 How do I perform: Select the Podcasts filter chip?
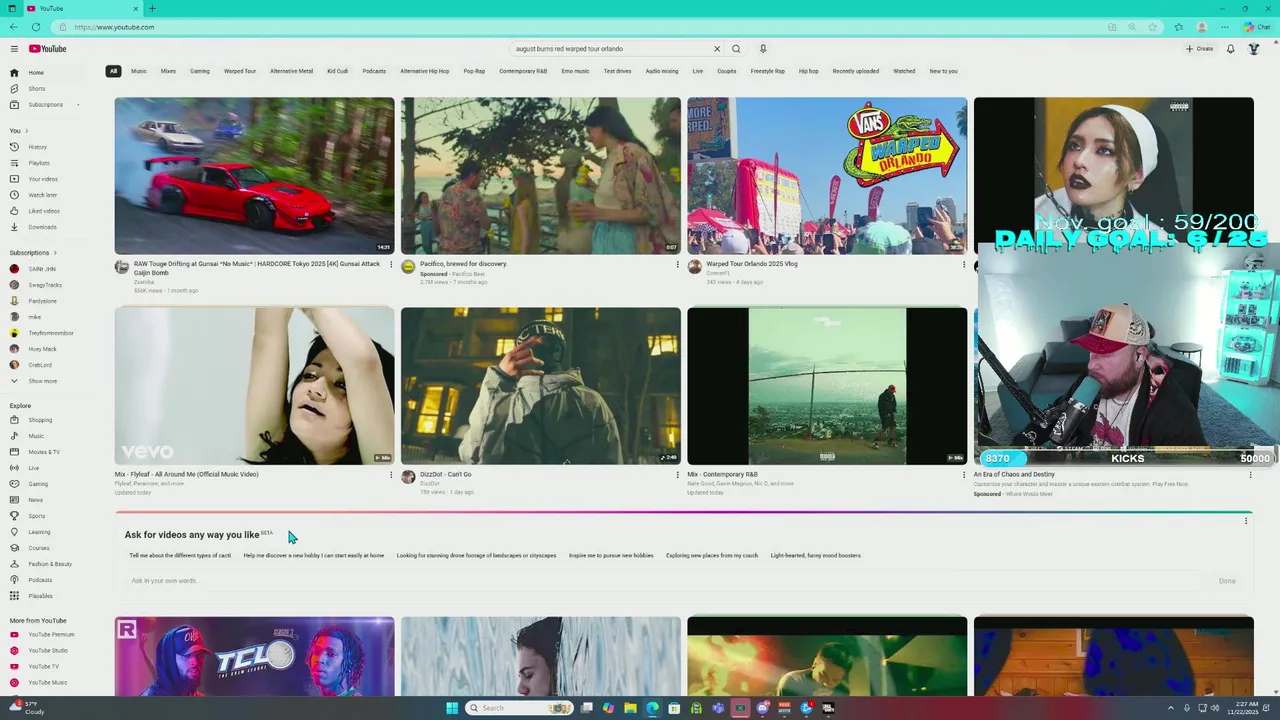click(374, 71)
